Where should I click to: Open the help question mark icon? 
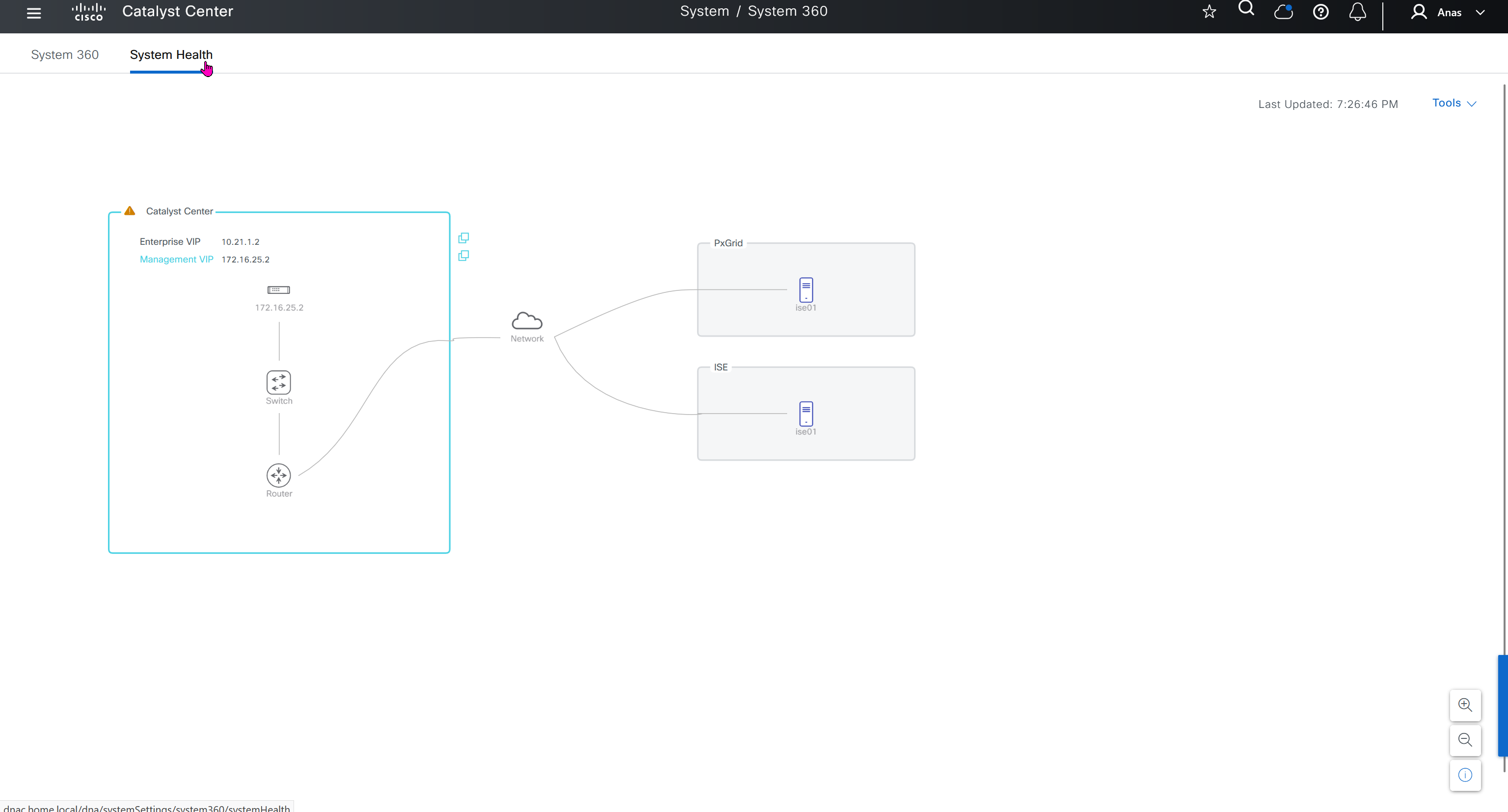click(1320, 12)
